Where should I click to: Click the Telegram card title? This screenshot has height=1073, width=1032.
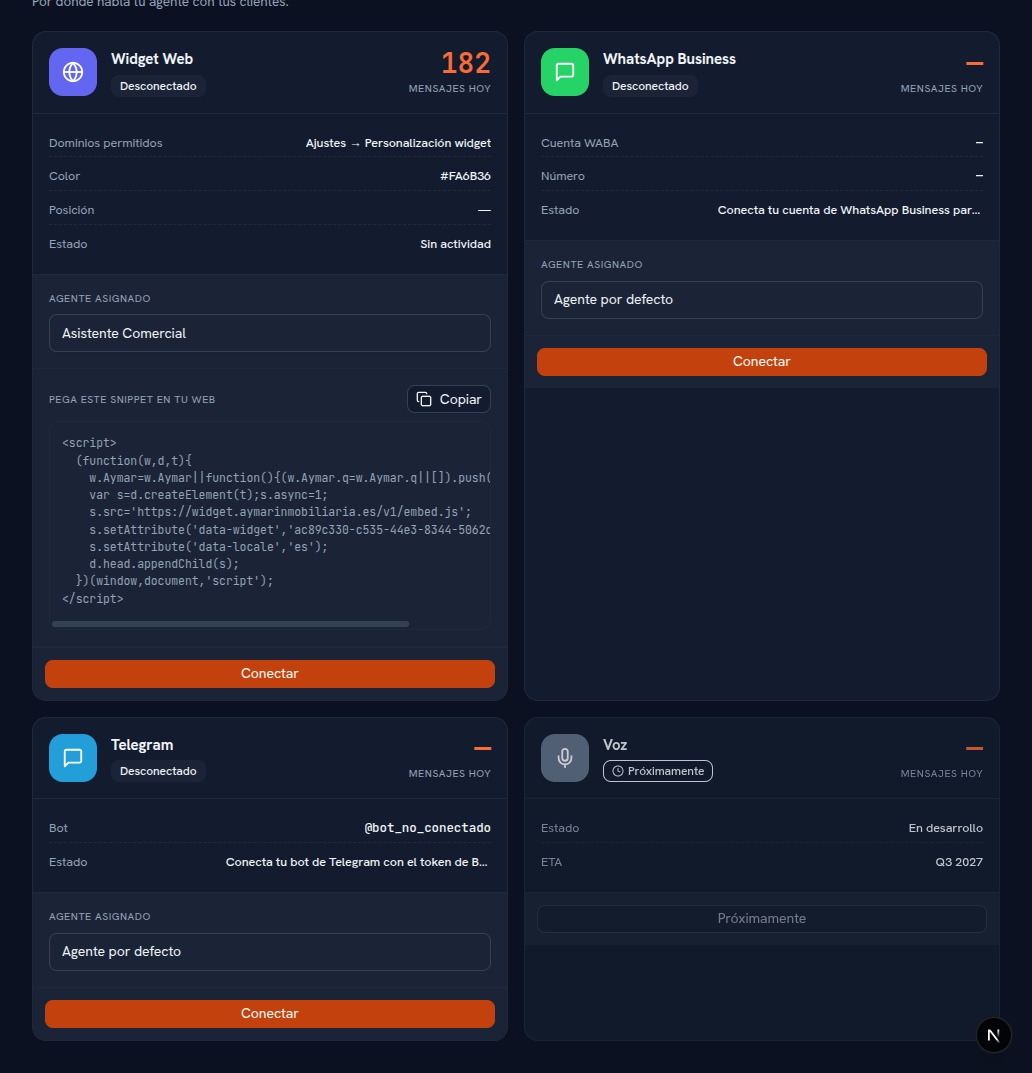point(142,745)
